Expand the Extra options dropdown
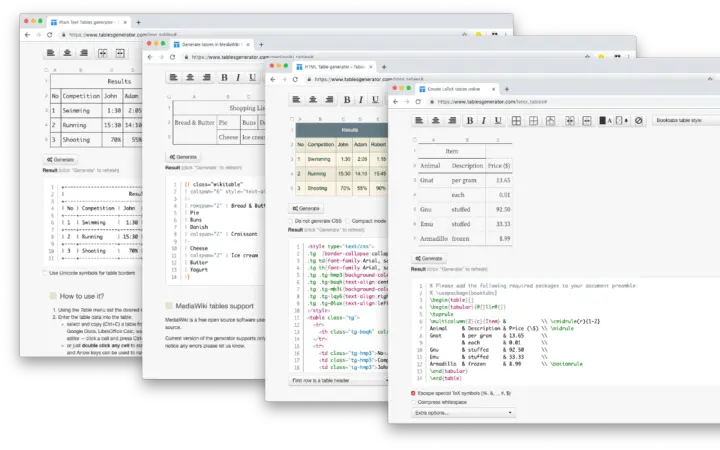Viewport: 720px width, 450px height. click(x=463, y=413)
